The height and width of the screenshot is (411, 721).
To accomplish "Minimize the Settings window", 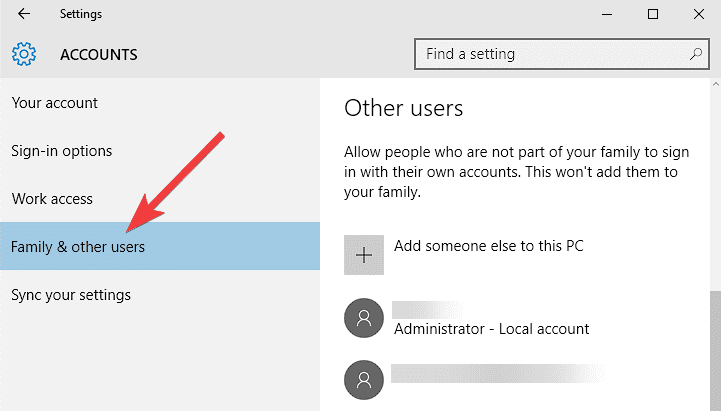I will [606, 14].
